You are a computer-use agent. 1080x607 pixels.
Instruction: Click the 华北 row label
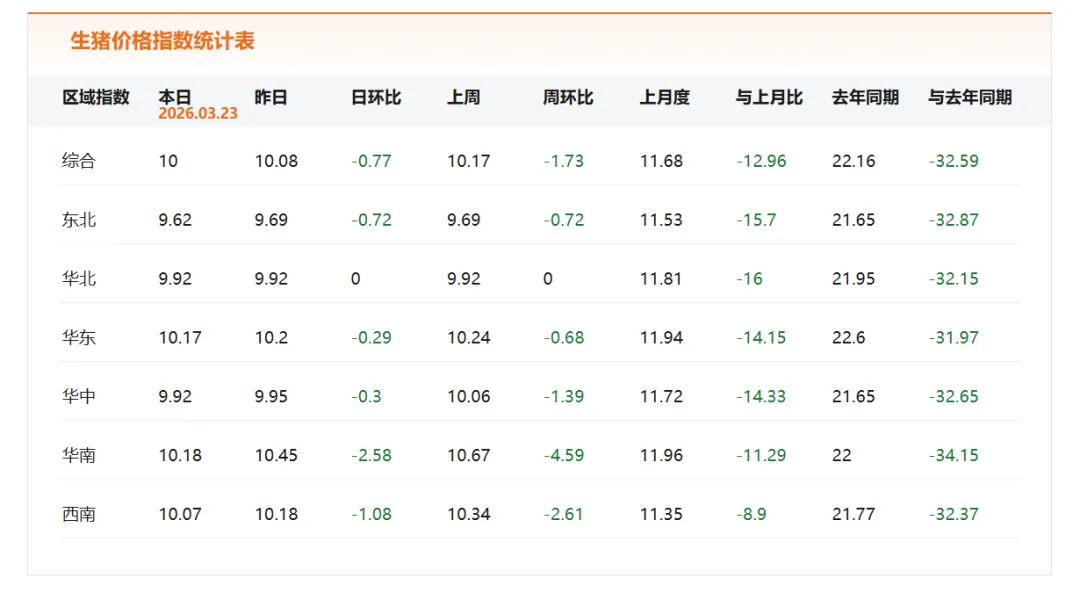pos(79,279)
